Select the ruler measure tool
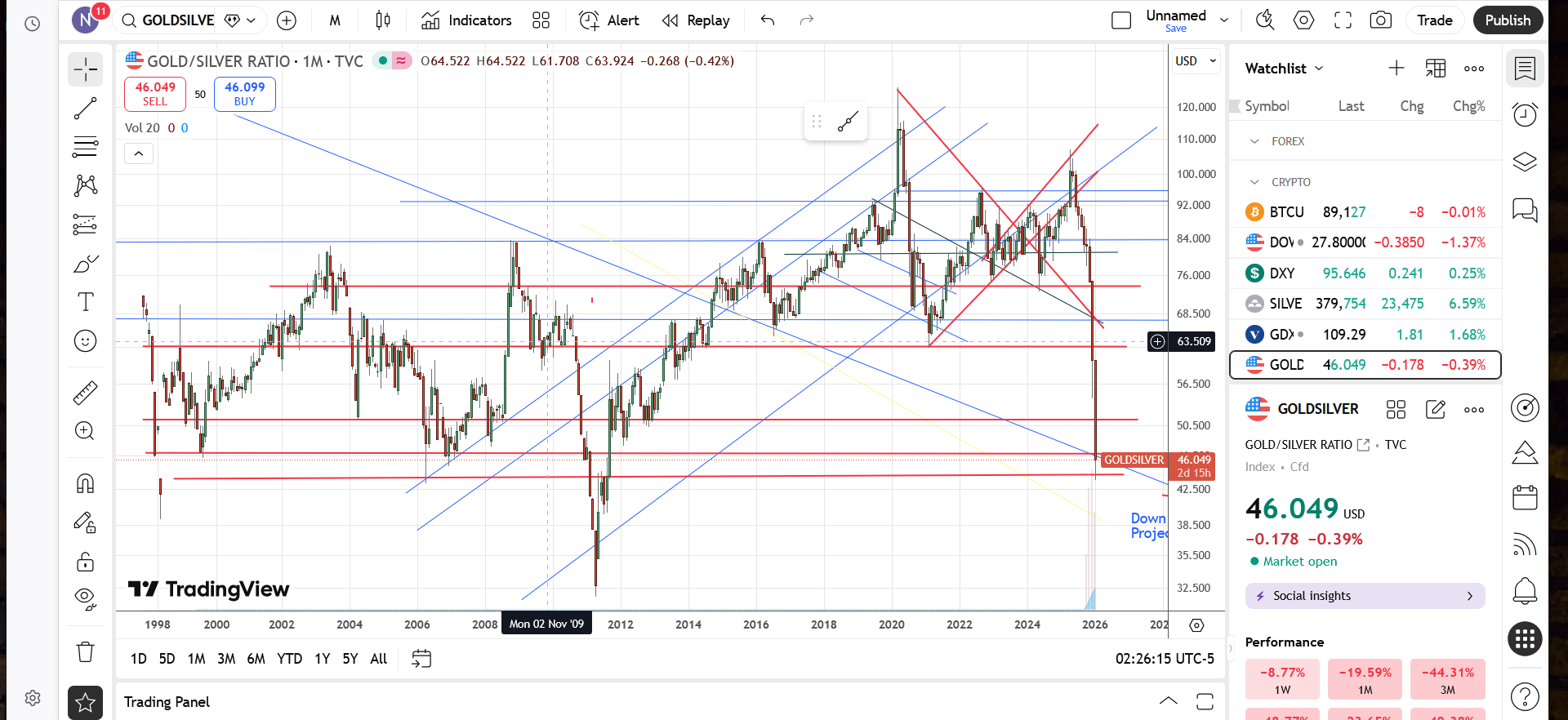 coord(85,393)
